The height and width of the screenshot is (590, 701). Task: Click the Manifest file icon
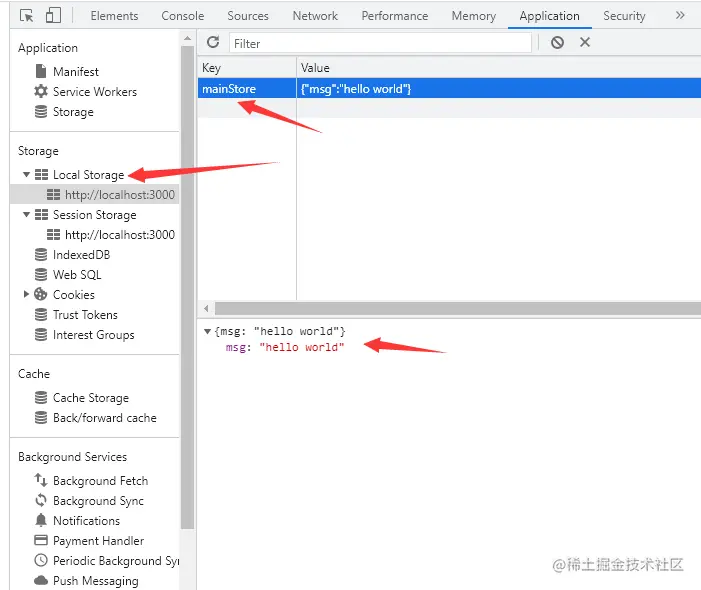click(x=41, y=71)
